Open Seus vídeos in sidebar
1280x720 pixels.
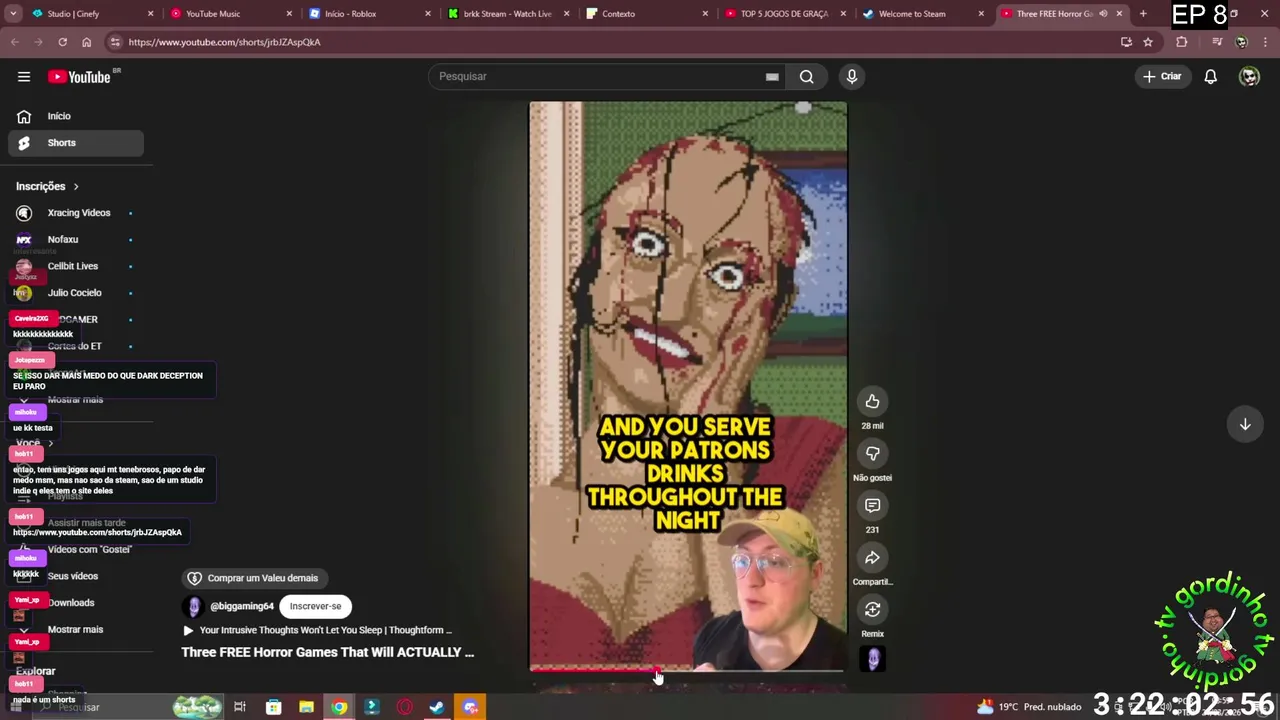[x=75, y=576]
